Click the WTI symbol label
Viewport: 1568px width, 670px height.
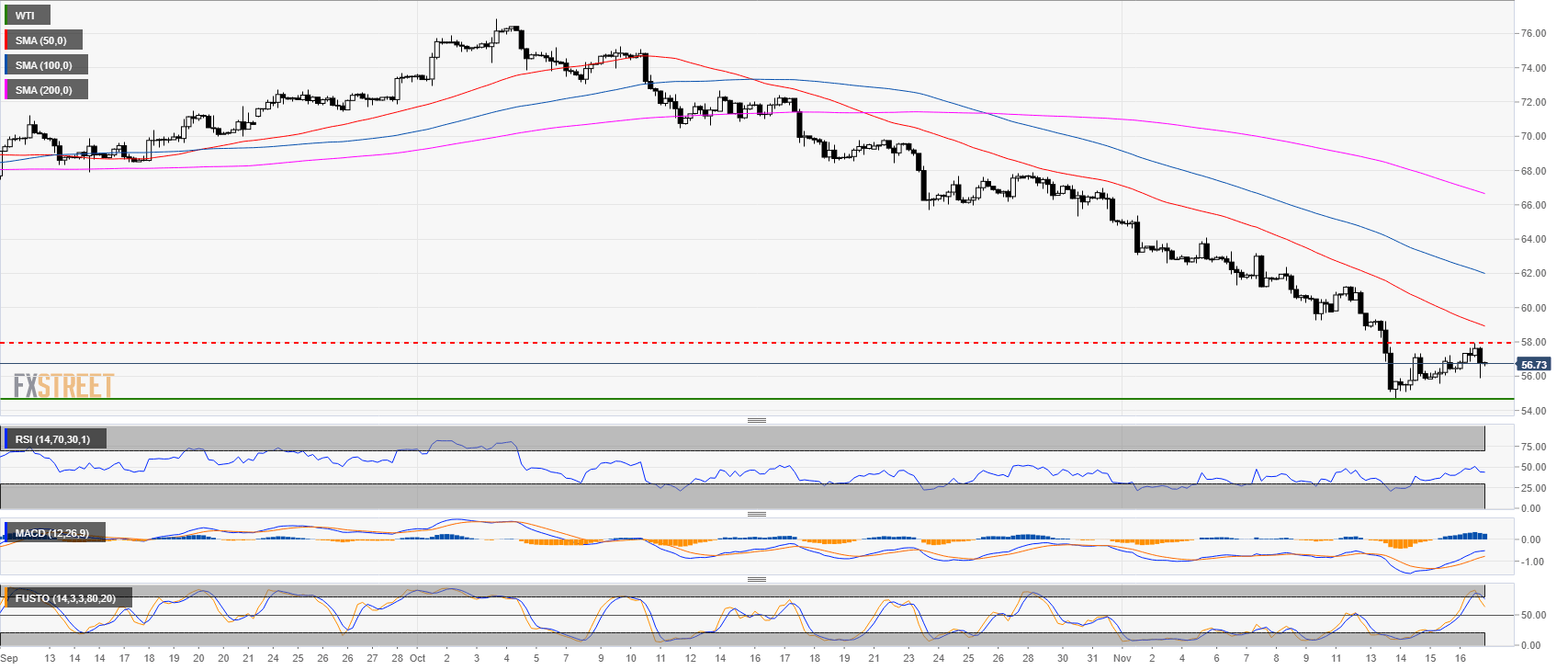point(26,16)
